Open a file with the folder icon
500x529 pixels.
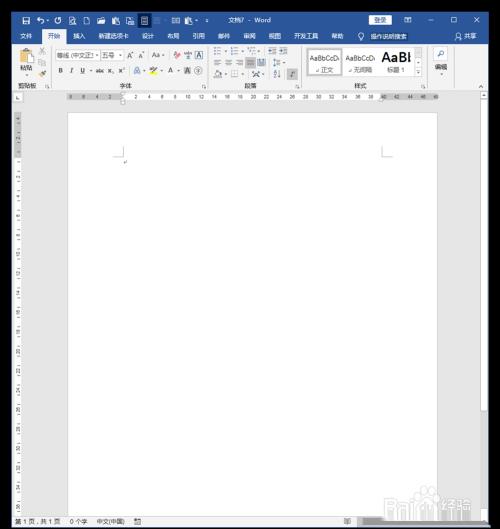(x=101, y=21)
